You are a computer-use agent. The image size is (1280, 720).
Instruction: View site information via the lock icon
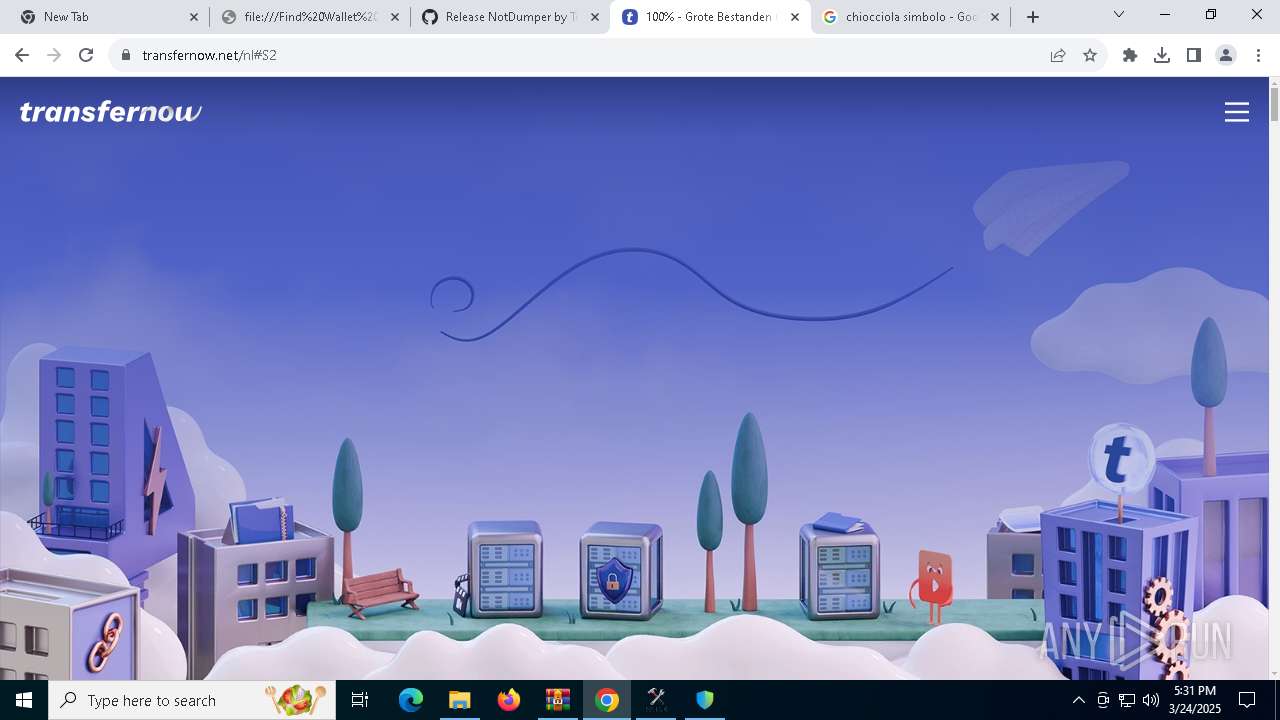pyautogui.click(x=126, y=55)
